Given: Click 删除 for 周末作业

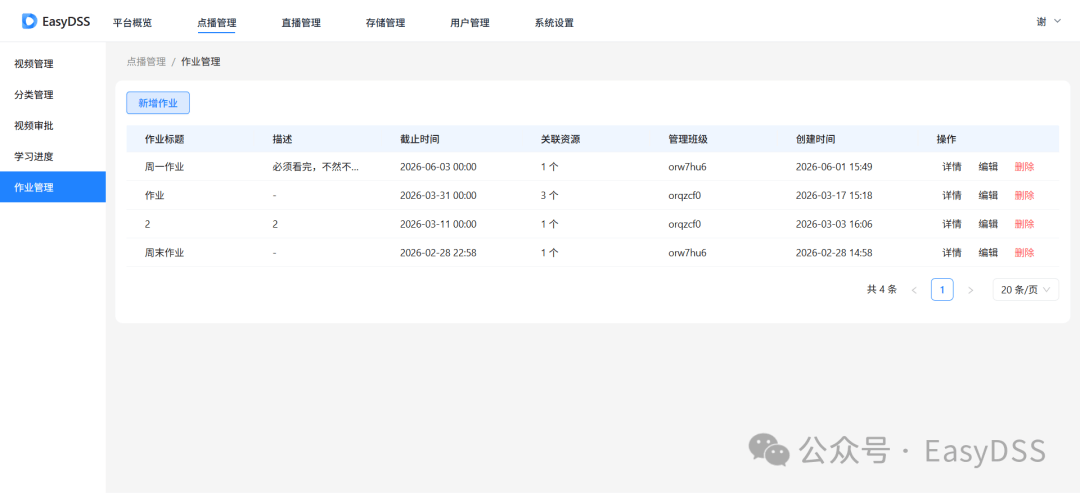Looking at the screenshot, I should (x=1024, y=253).
